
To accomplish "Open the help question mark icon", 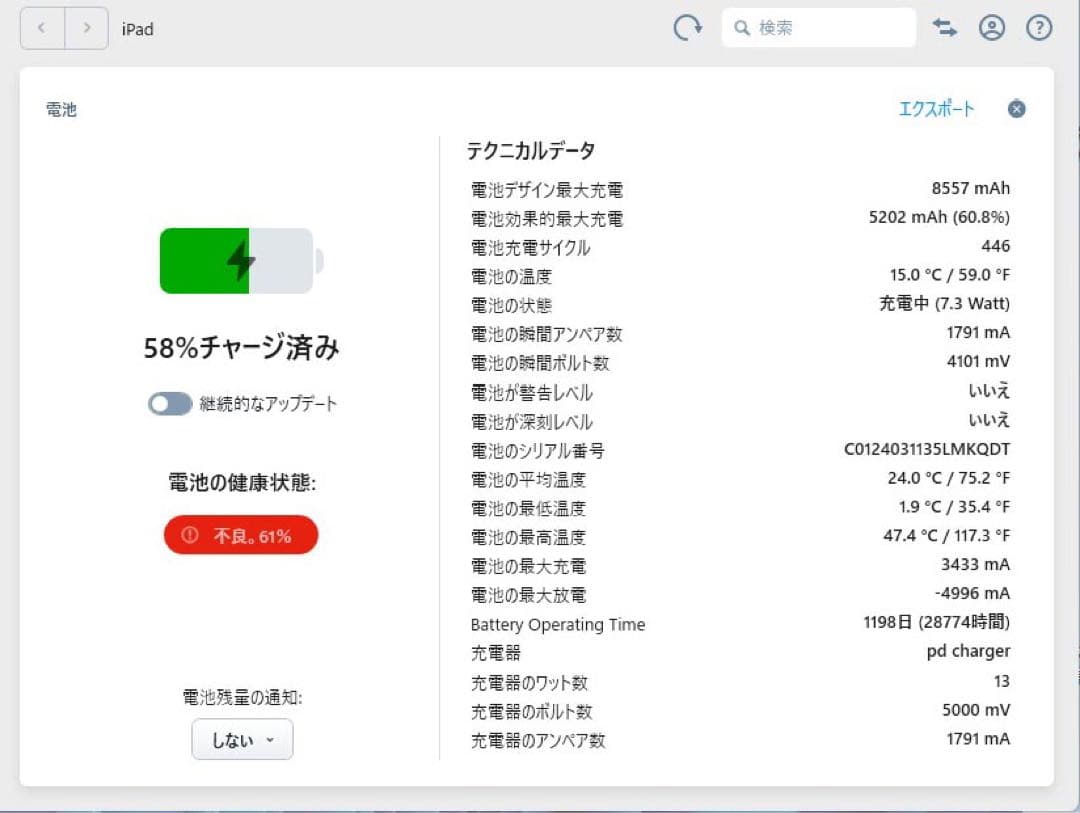I will coord(1039,28).
